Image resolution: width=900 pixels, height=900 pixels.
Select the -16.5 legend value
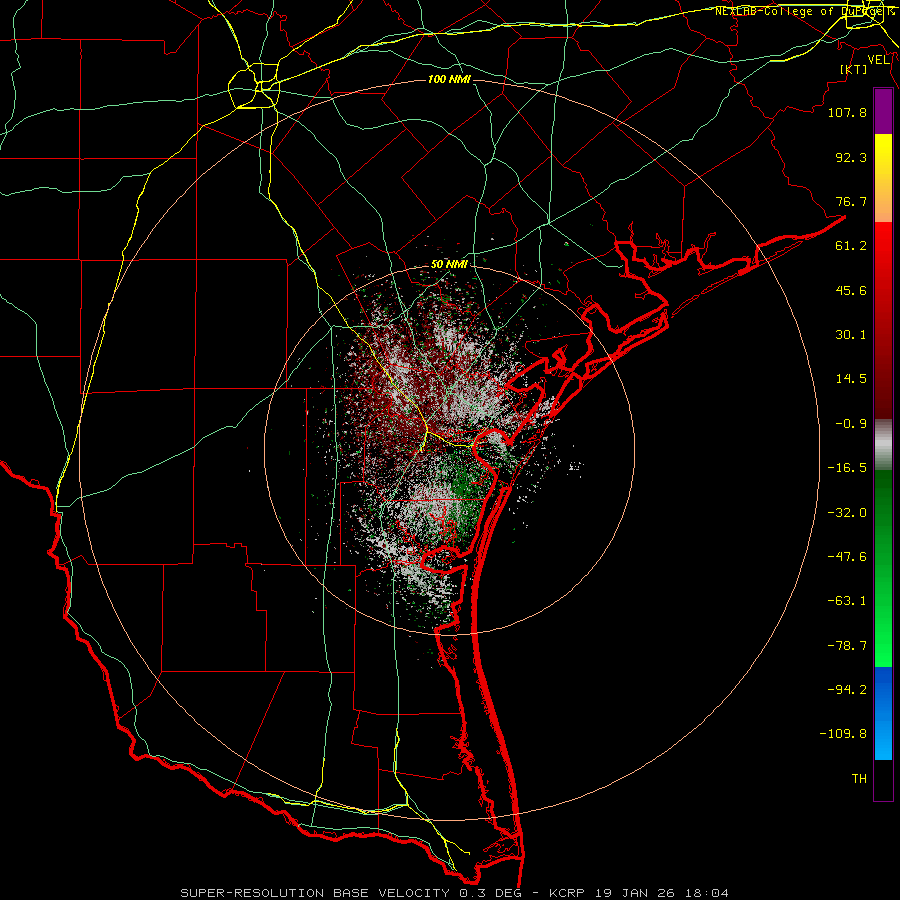pos(847,468)
